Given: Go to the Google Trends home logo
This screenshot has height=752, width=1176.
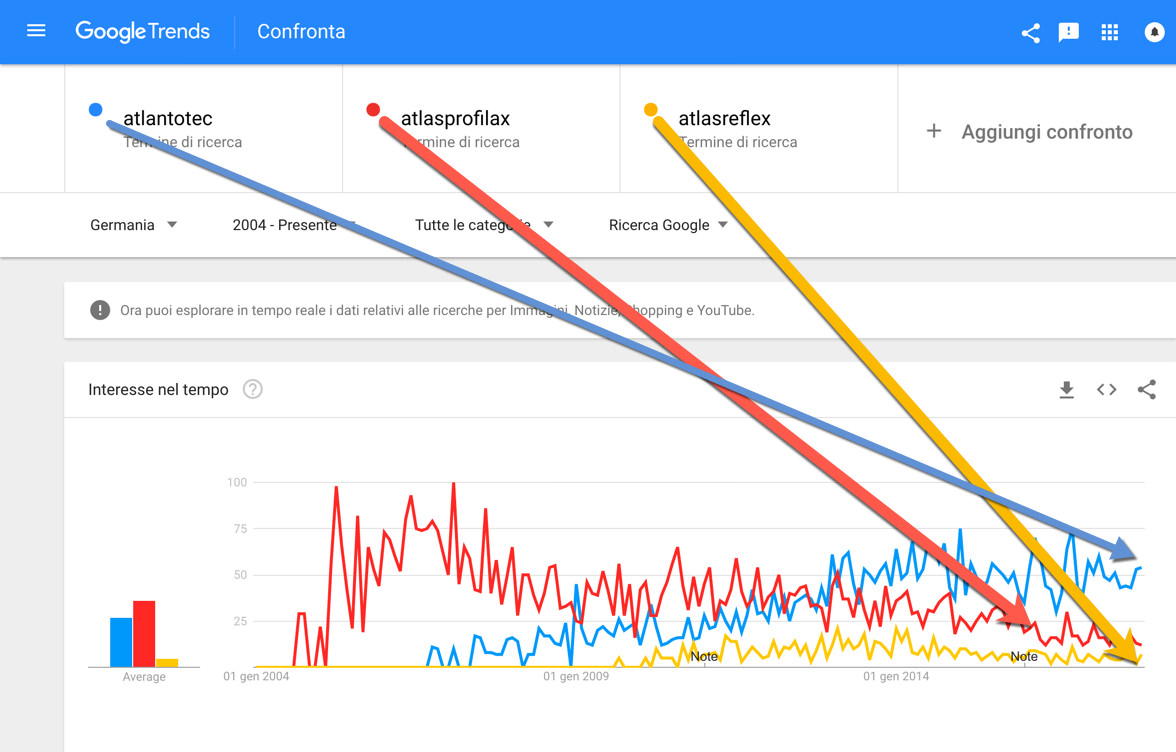Looking at the screenshot, I should point(143,31).
